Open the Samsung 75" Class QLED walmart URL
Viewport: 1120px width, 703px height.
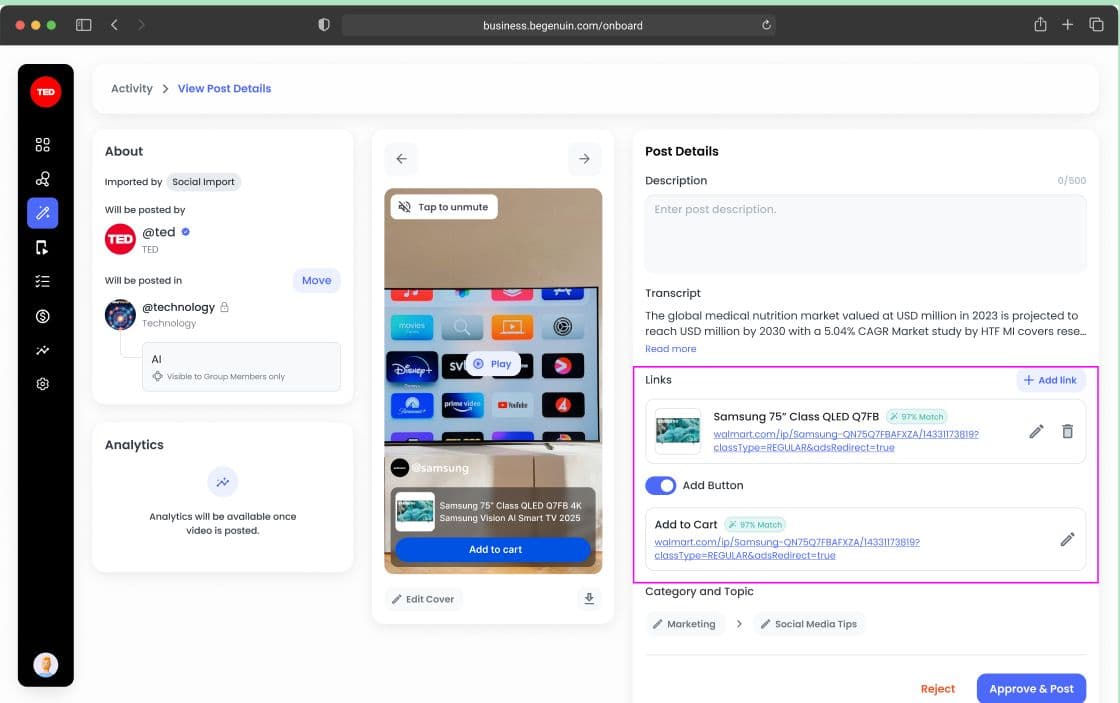coord(846,441)
